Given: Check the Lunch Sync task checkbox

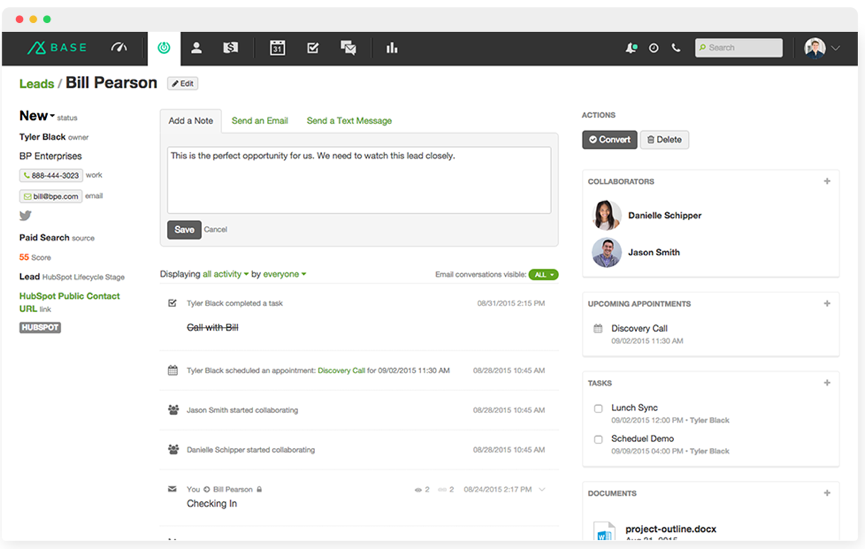Looking at the screenshot, I should click(x=598, y=409).
